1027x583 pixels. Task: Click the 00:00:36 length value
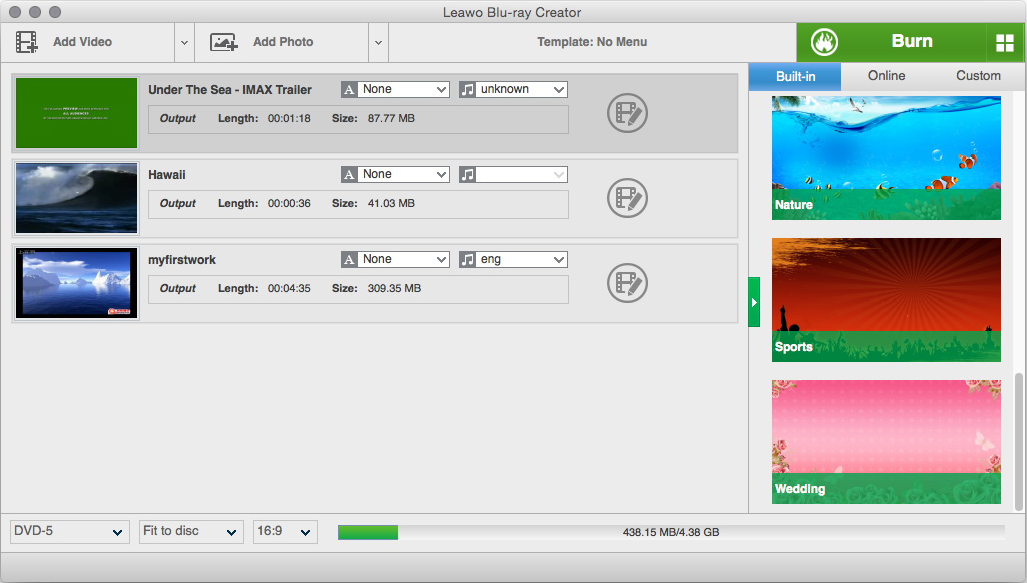(x=289, y=204)
